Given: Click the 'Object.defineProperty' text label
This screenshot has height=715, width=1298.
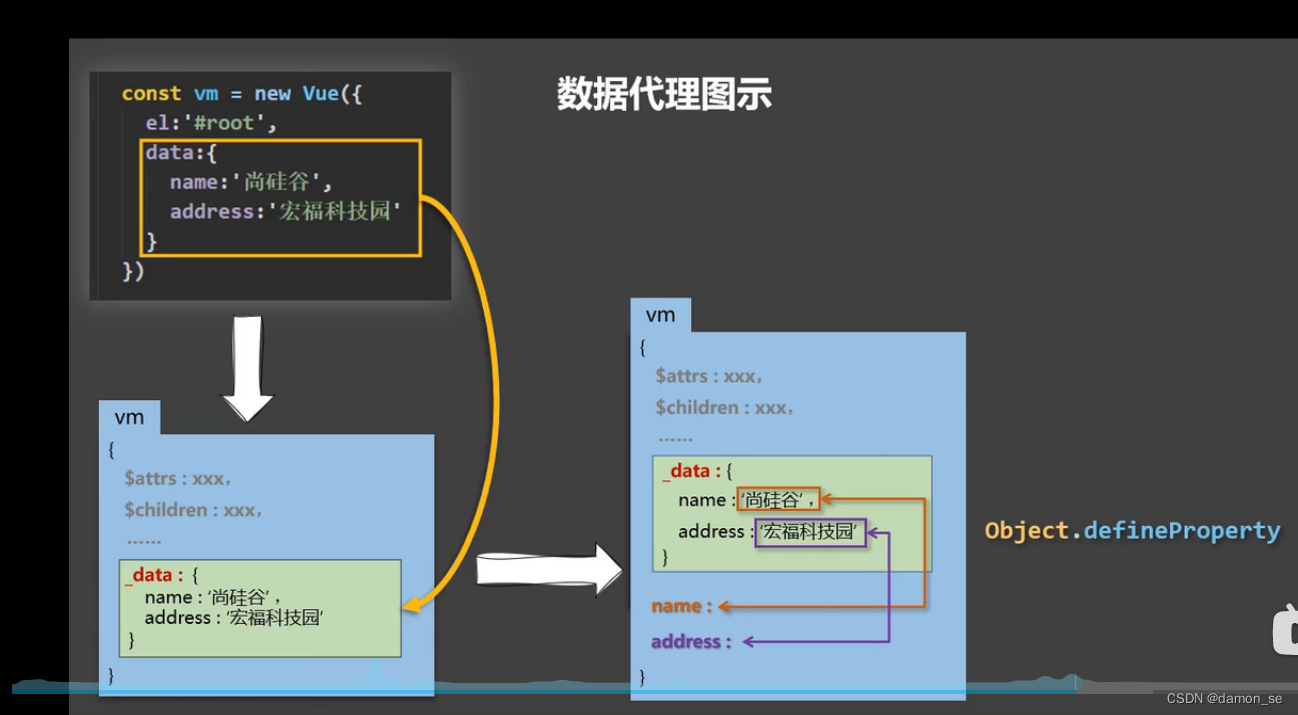Looking at the screenshot, I should point(1131,531).
